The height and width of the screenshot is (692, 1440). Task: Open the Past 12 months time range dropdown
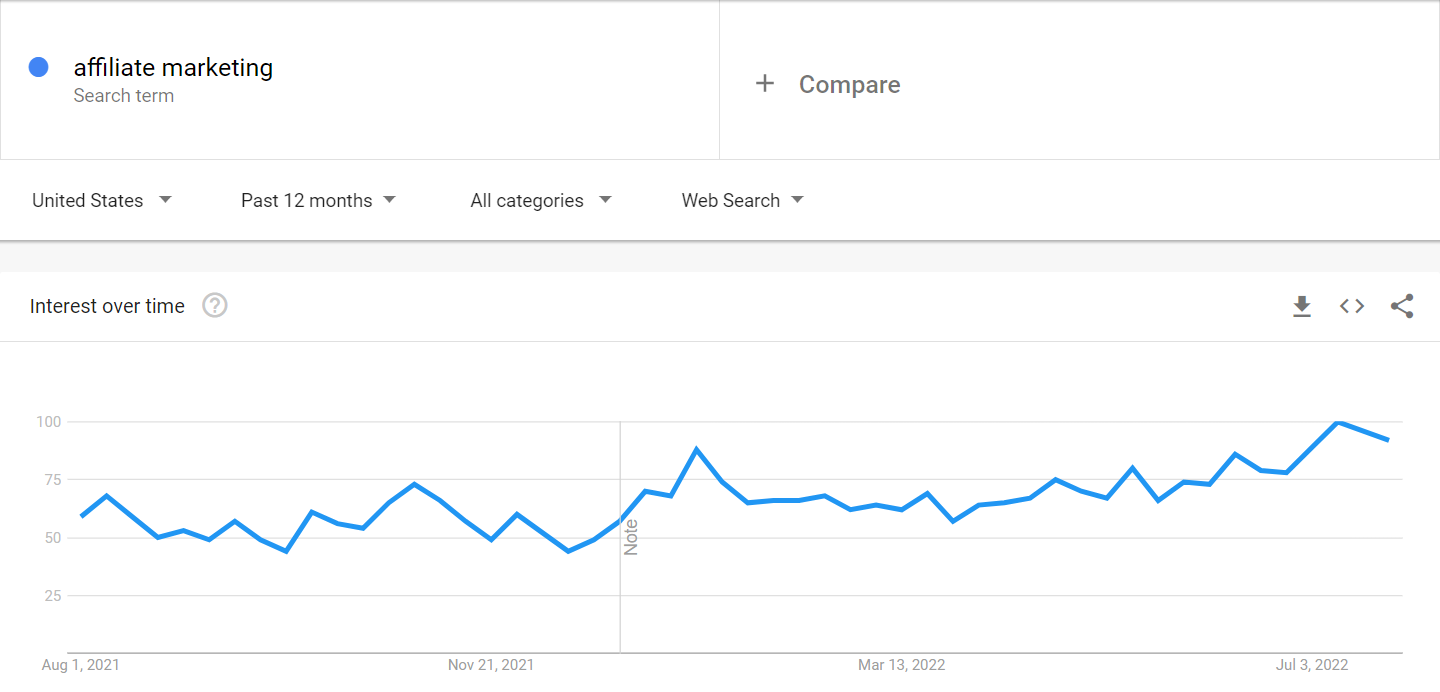(x=318, y=200)
